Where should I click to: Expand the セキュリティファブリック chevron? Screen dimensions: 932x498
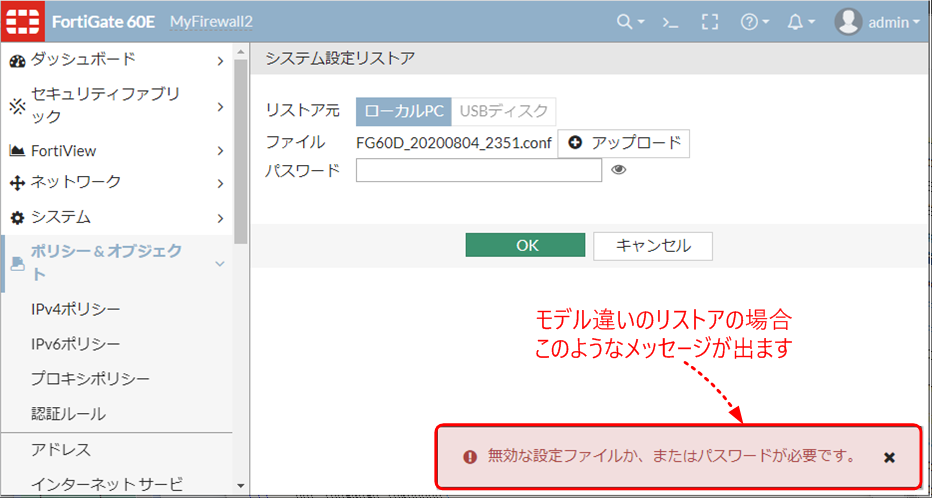point(221,107)
